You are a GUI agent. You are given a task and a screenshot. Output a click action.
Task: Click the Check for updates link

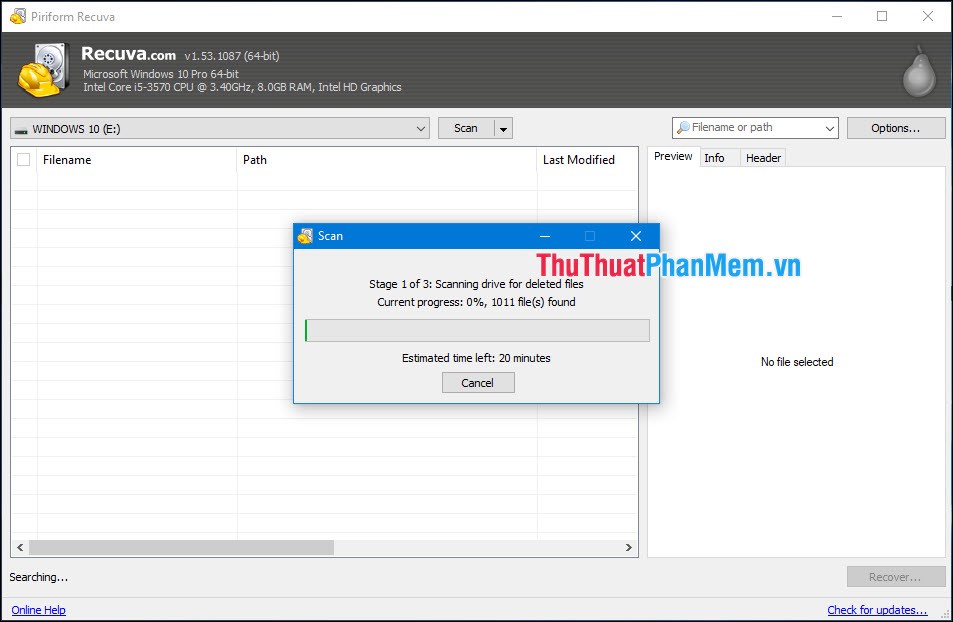point(877,610)
